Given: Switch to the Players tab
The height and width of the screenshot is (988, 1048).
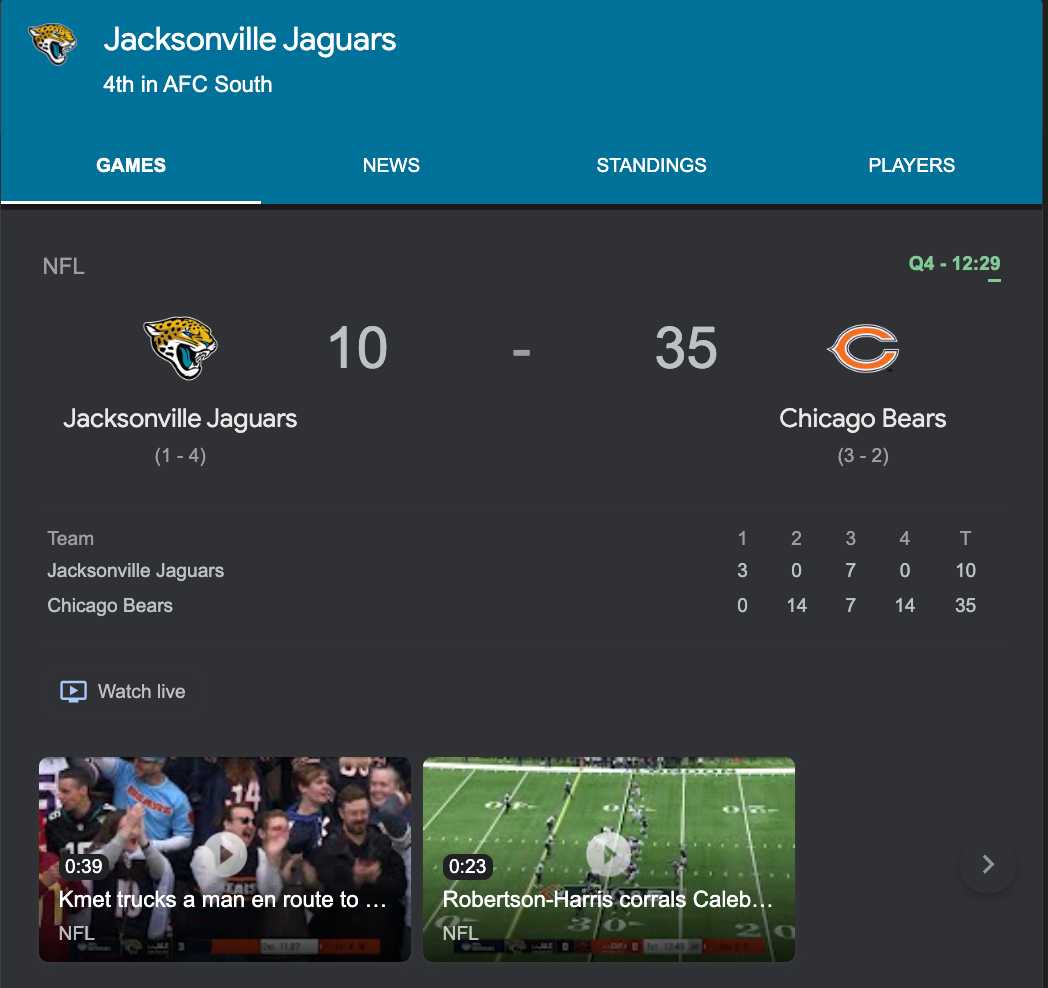Looking at the screenshot, I should click(911, 166).
